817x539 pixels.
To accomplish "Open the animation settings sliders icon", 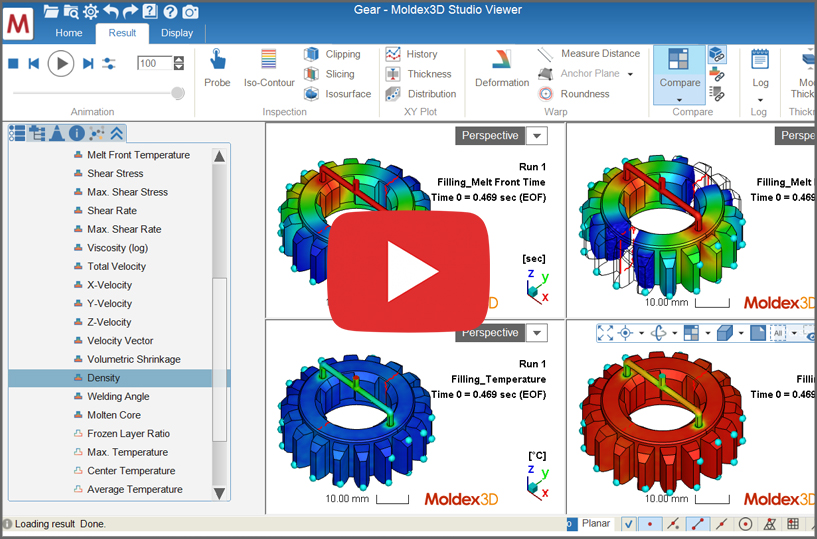I will (x=109, y=64).
